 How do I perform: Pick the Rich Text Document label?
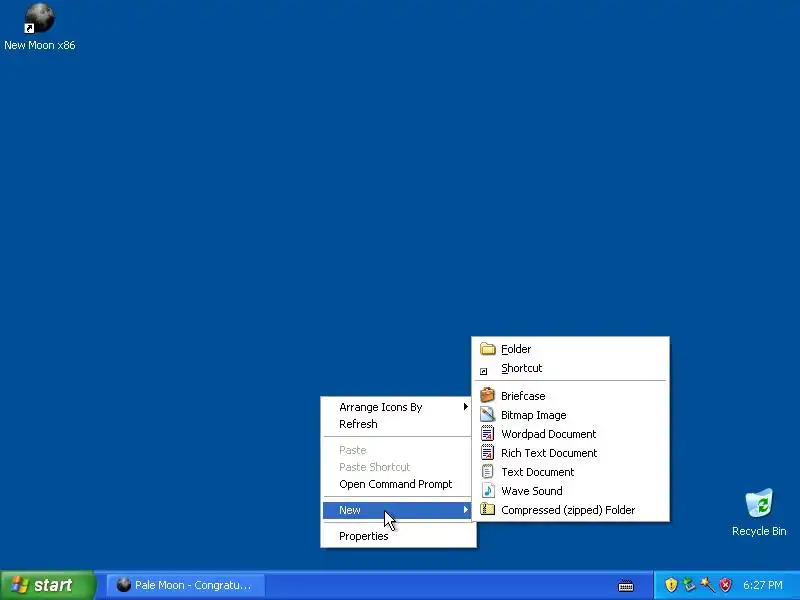coord(549,453)
